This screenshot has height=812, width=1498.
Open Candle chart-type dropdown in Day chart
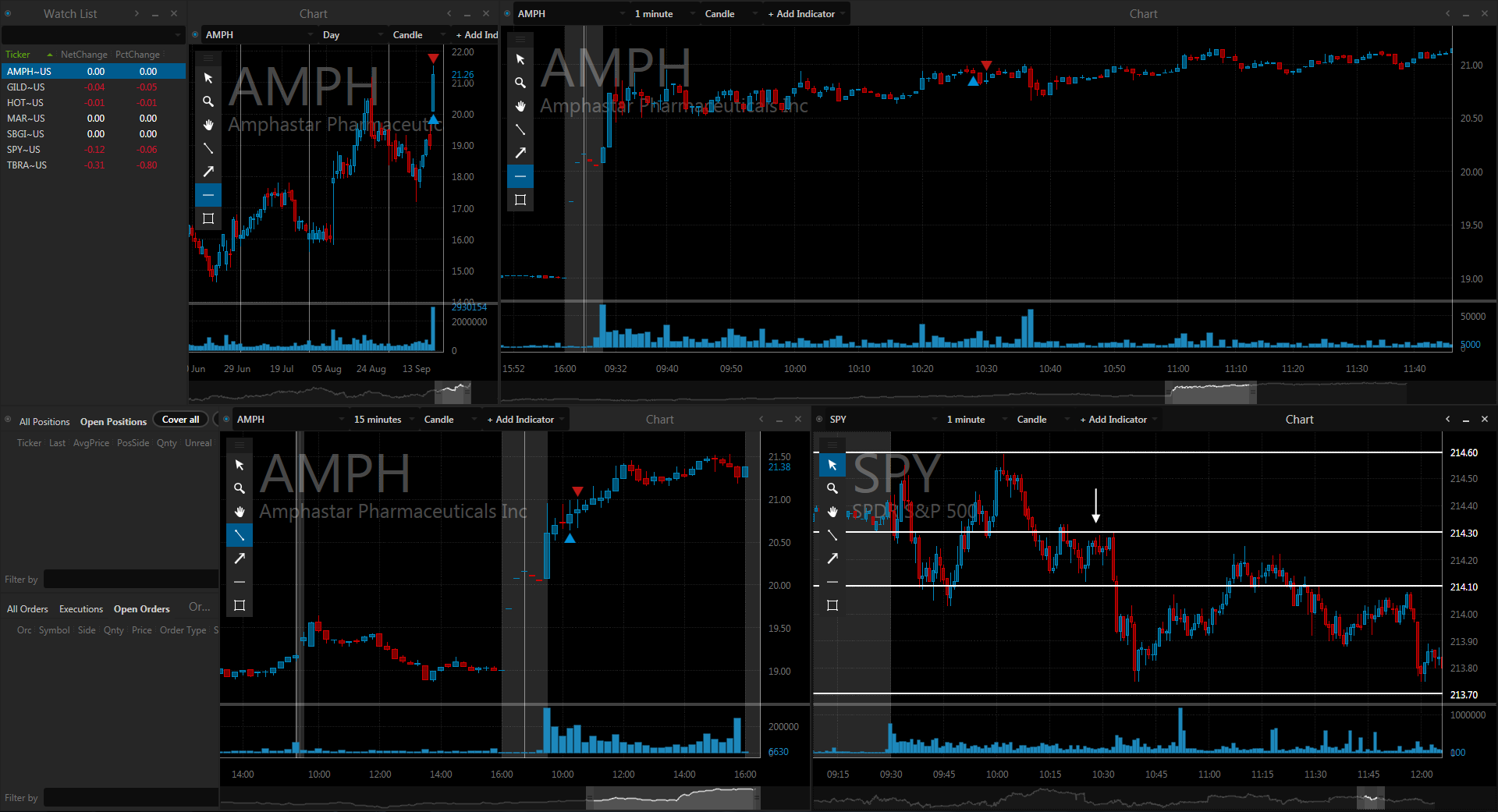click(x=420, y=34)
